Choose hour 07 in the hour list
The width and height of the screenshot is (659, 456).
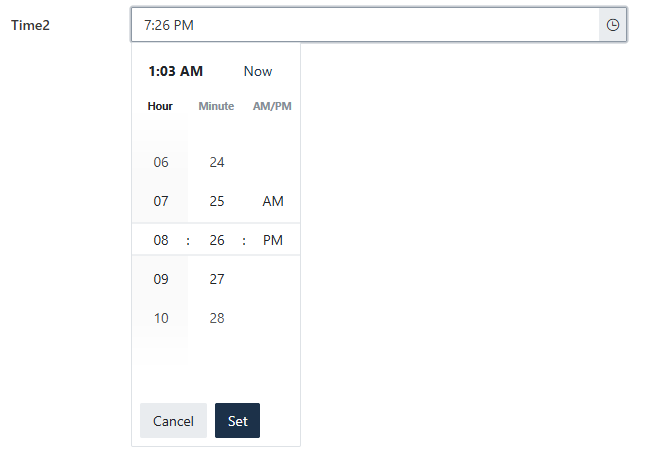point(161,201)
